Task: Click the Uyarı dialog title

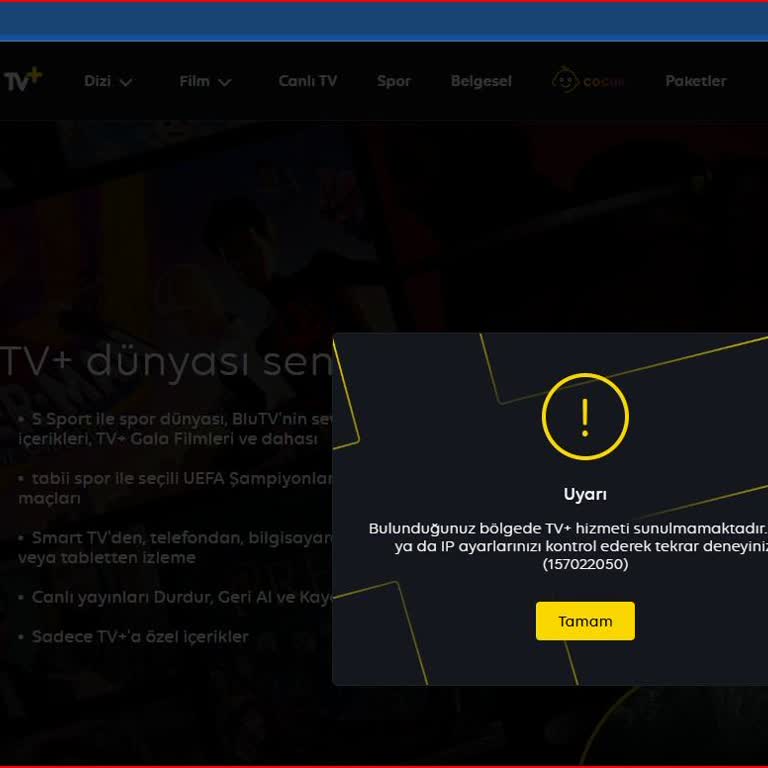Action: [x=585, y=494]
